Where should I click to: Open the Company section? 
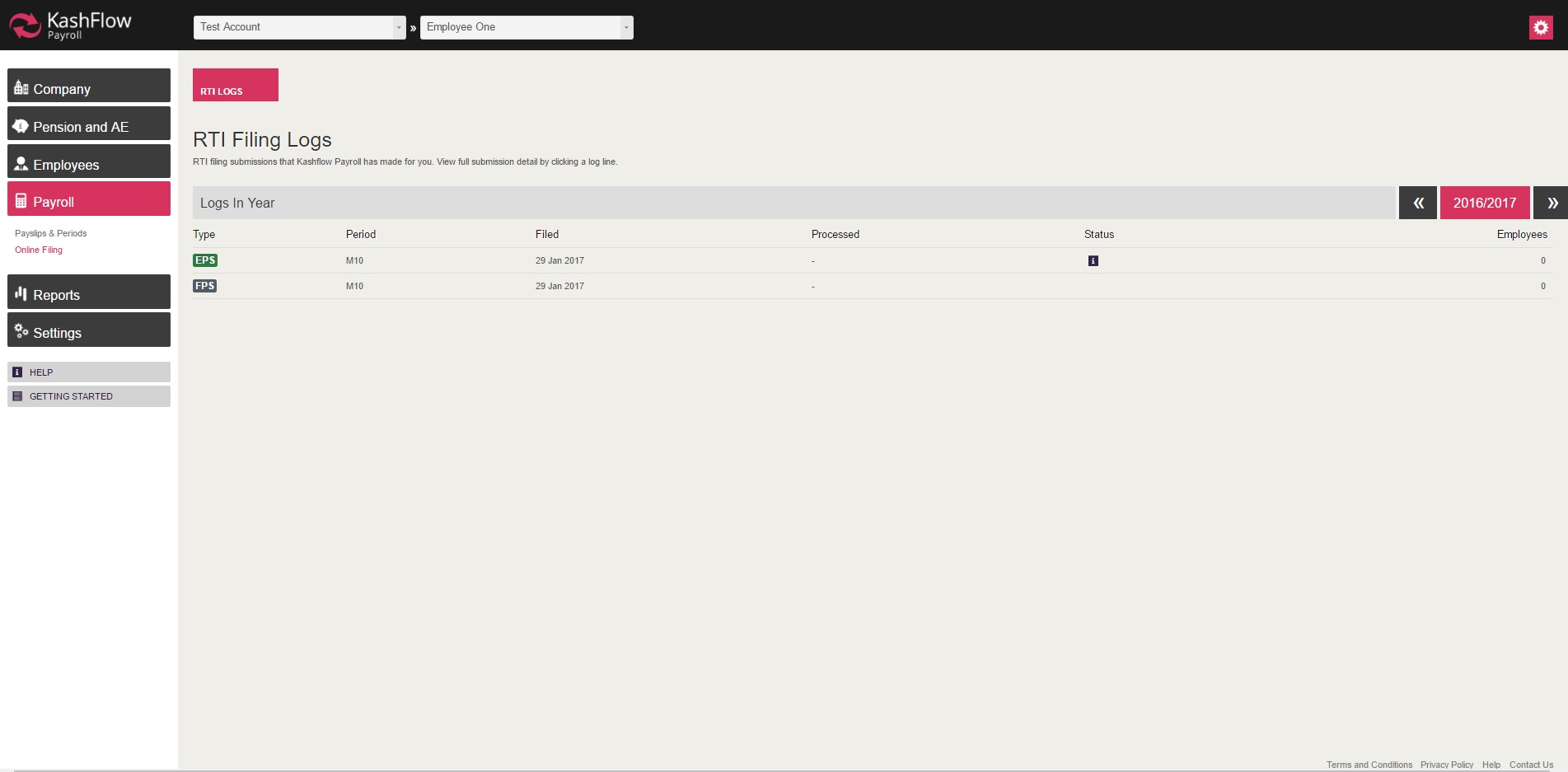coord(89,86)
